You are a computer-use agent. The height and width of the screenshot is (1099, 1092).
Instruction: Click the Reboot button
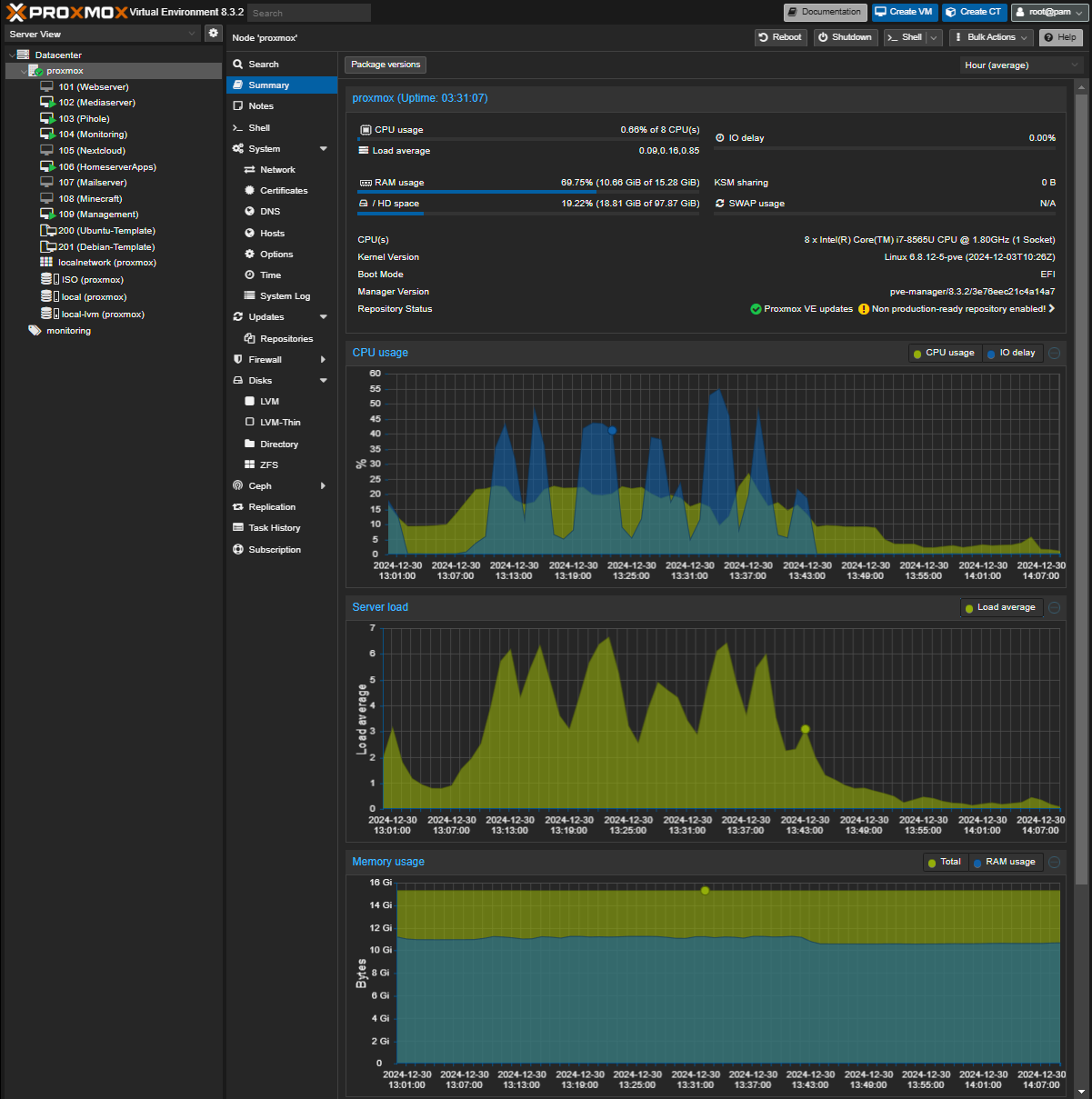pyautogui.click(x=781, y=37)
